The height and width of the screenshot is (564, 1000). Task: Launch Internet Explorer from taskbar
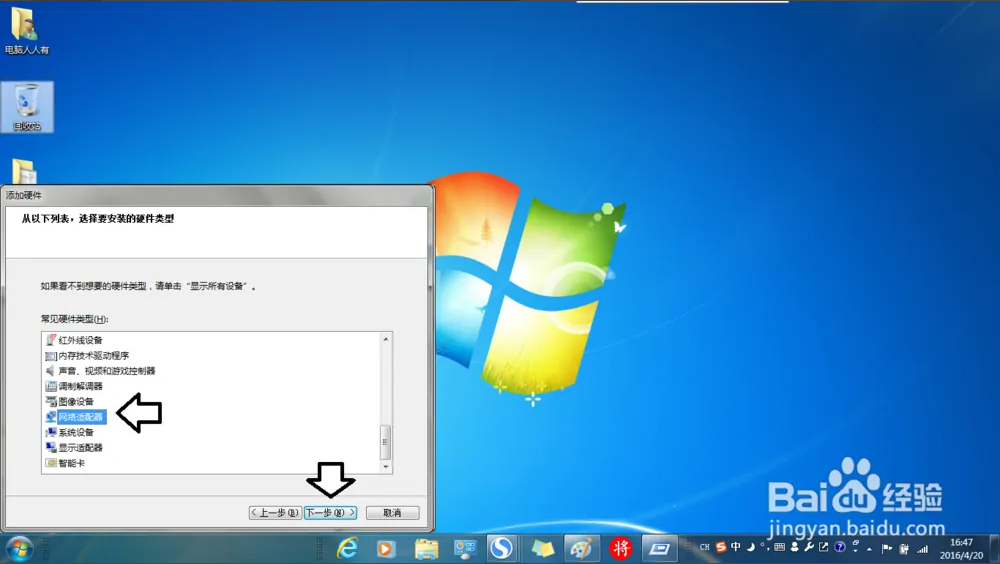tap(347, 548)
